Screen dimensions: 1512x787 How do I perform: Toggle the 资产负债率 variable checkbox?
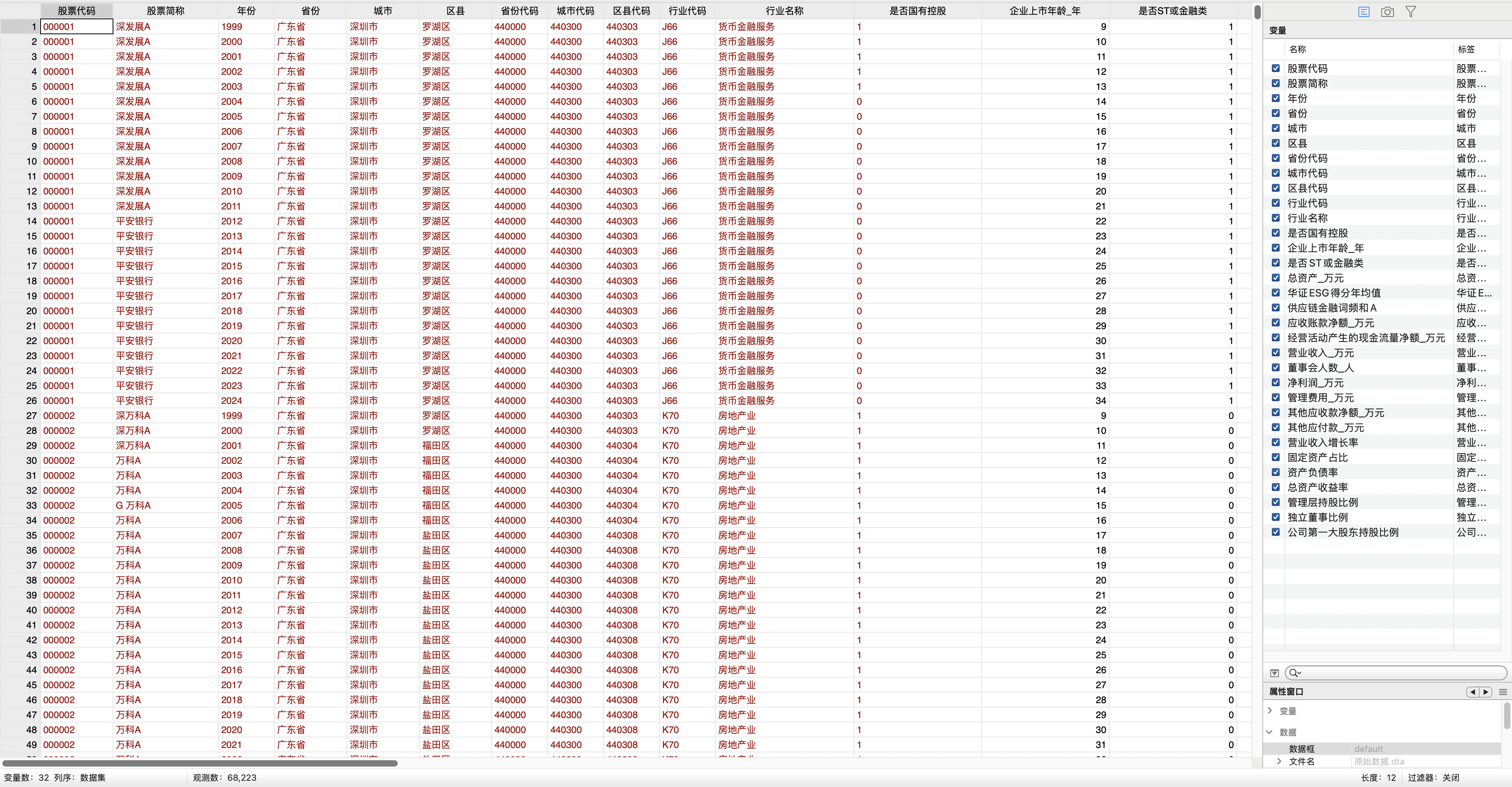[x=1275, y=472]
